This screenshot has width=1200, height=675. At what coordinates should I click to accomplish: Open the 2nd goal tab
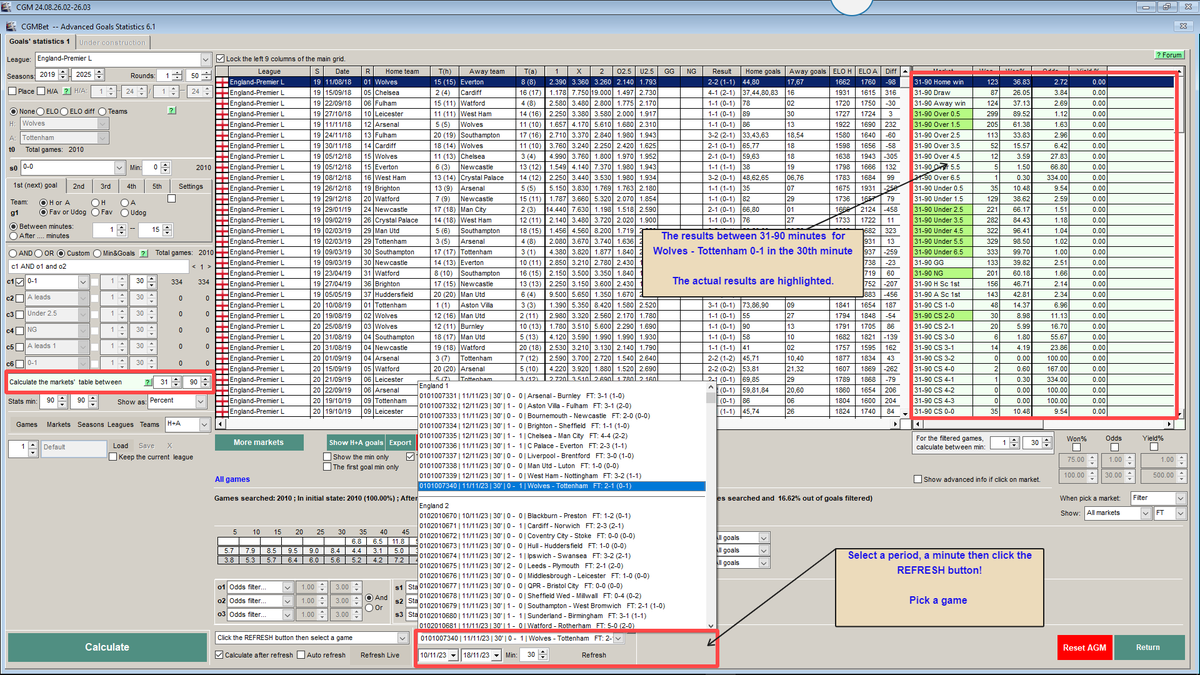tap(78, 186)
